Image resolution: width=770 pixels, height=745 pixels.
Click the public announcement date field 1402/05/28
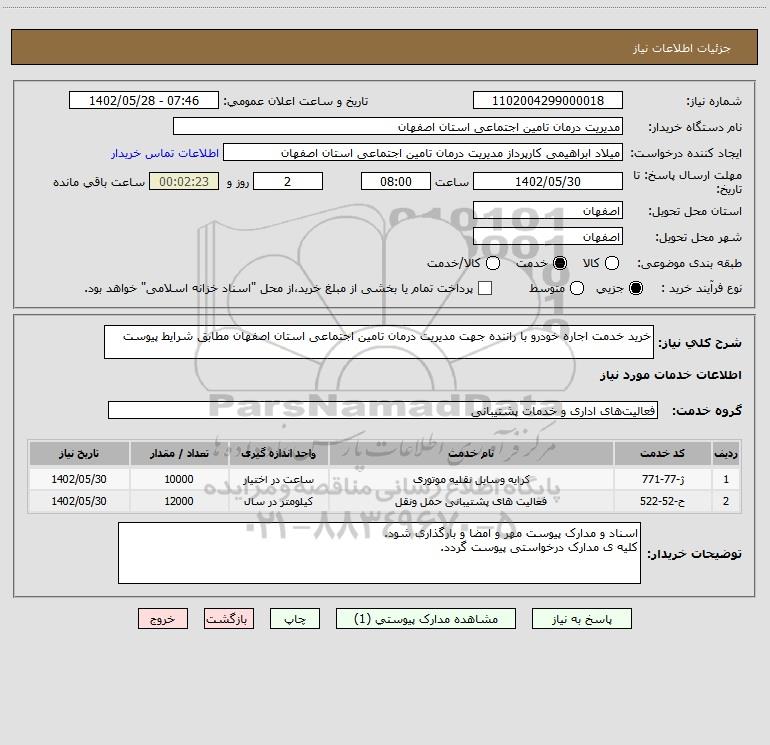pos(144,100)
